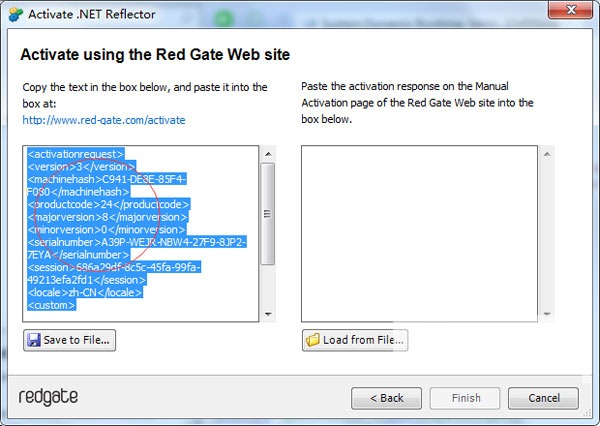This screenshot has width=600, height=426.
Task: Click the serialnumber A39P-WEJR line
Action: (x=137, y=242)
